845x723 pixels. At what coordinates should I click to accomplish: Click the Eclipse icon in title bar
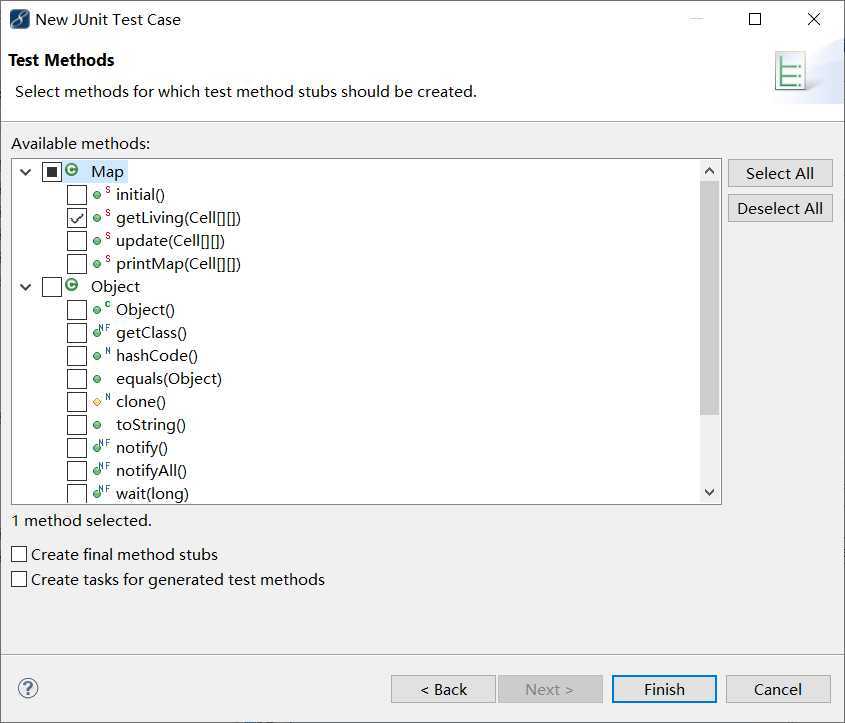20,19
